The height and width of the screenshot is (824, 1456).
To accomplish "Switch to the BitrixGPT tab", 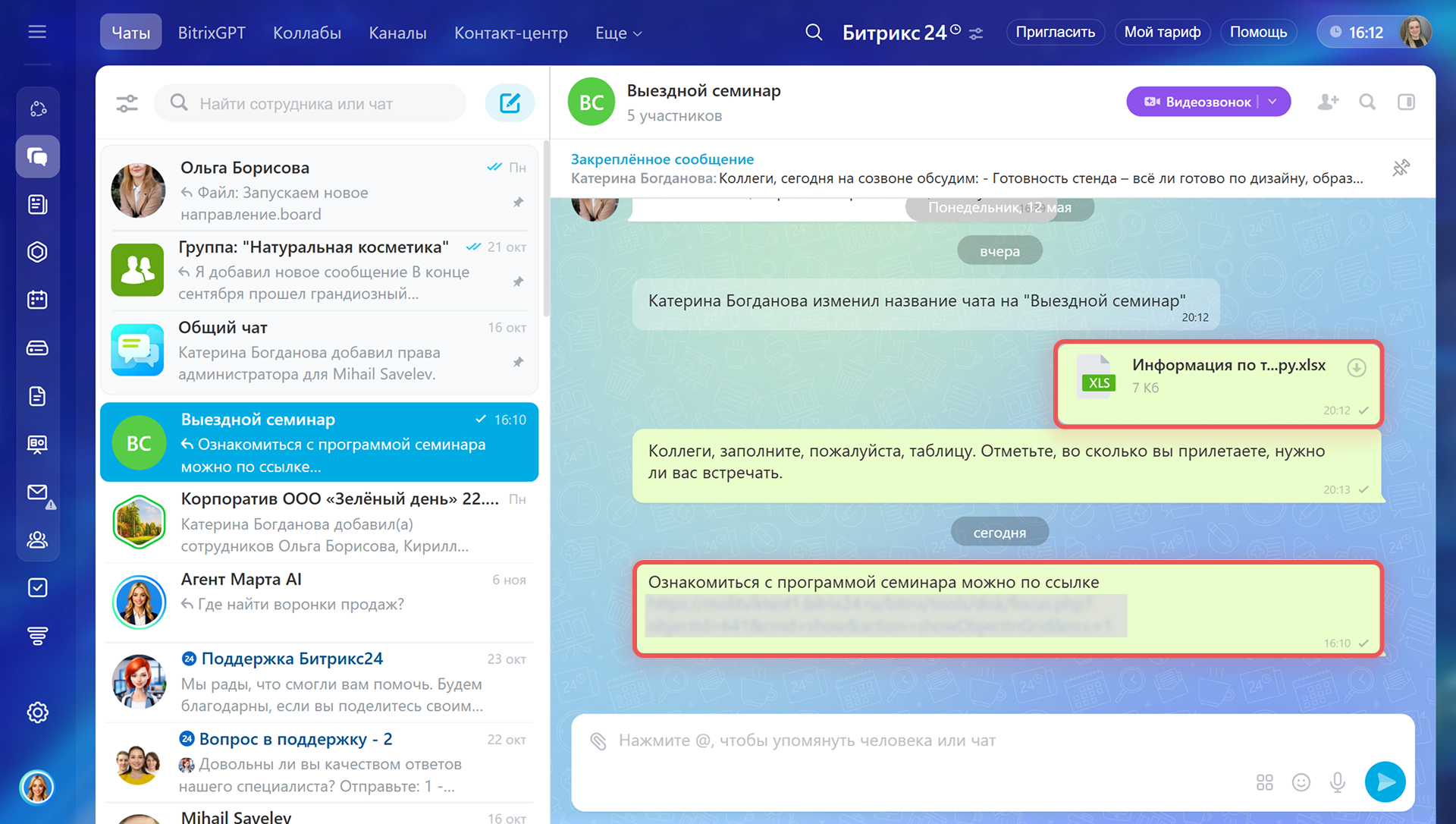I will point(212,33).
